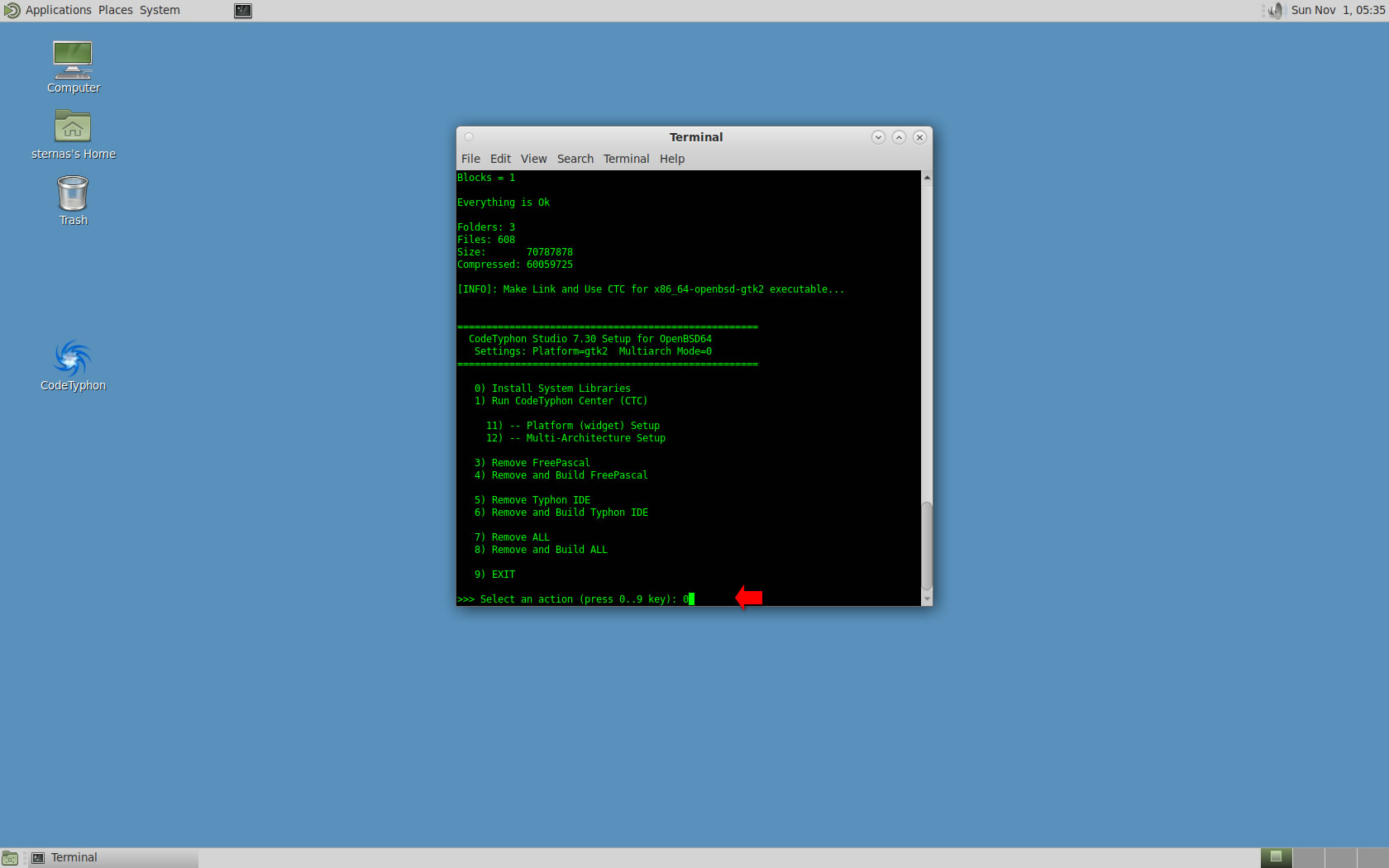
Task: Click the 'Platform (widget) Setup' line
Action: (x=572, y=426)
